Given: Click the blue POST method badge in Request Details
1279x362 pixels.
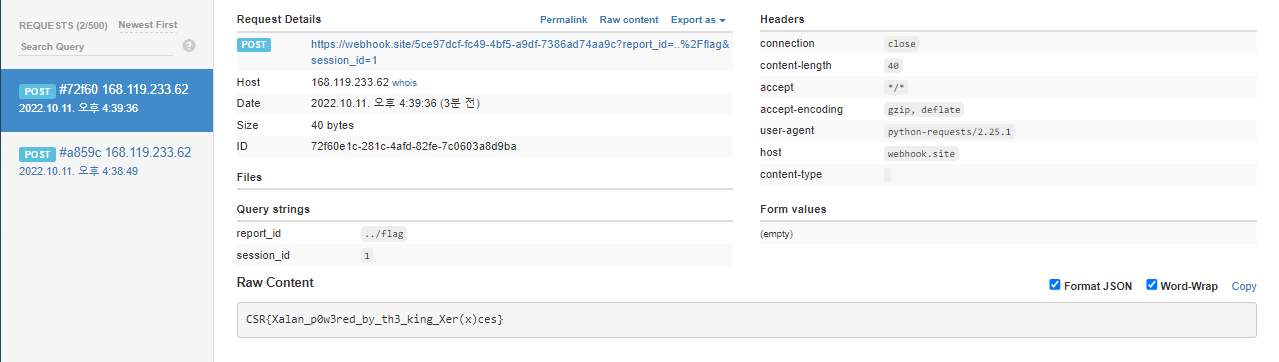Looking at the screenshot, I should 254,44.
